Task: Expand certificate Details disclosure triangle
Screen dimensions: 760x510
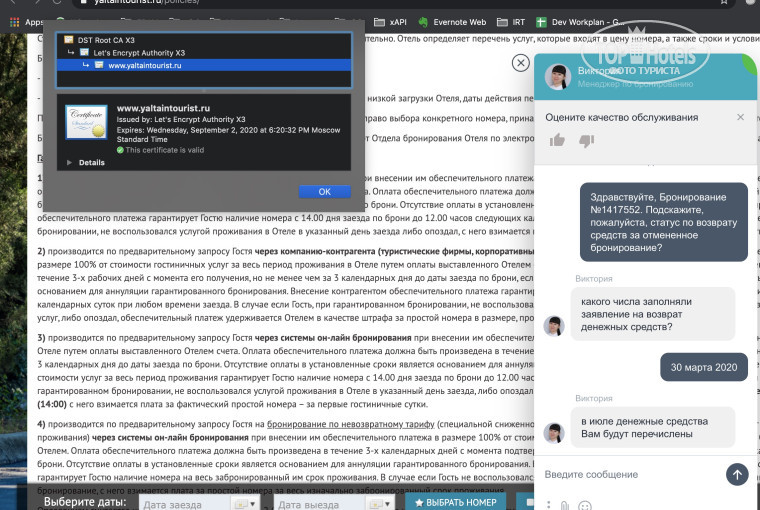Action: point(69,162)
